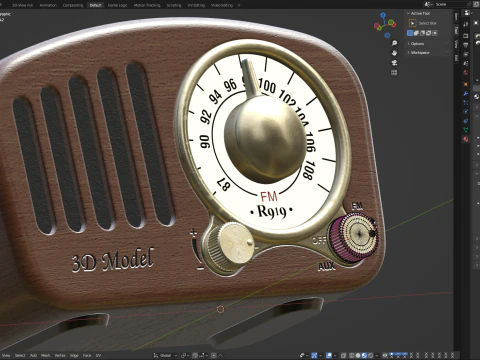Add a new workspace with plus icon
480x360 pixels.
pyautogui.click(x=239, y=5)
